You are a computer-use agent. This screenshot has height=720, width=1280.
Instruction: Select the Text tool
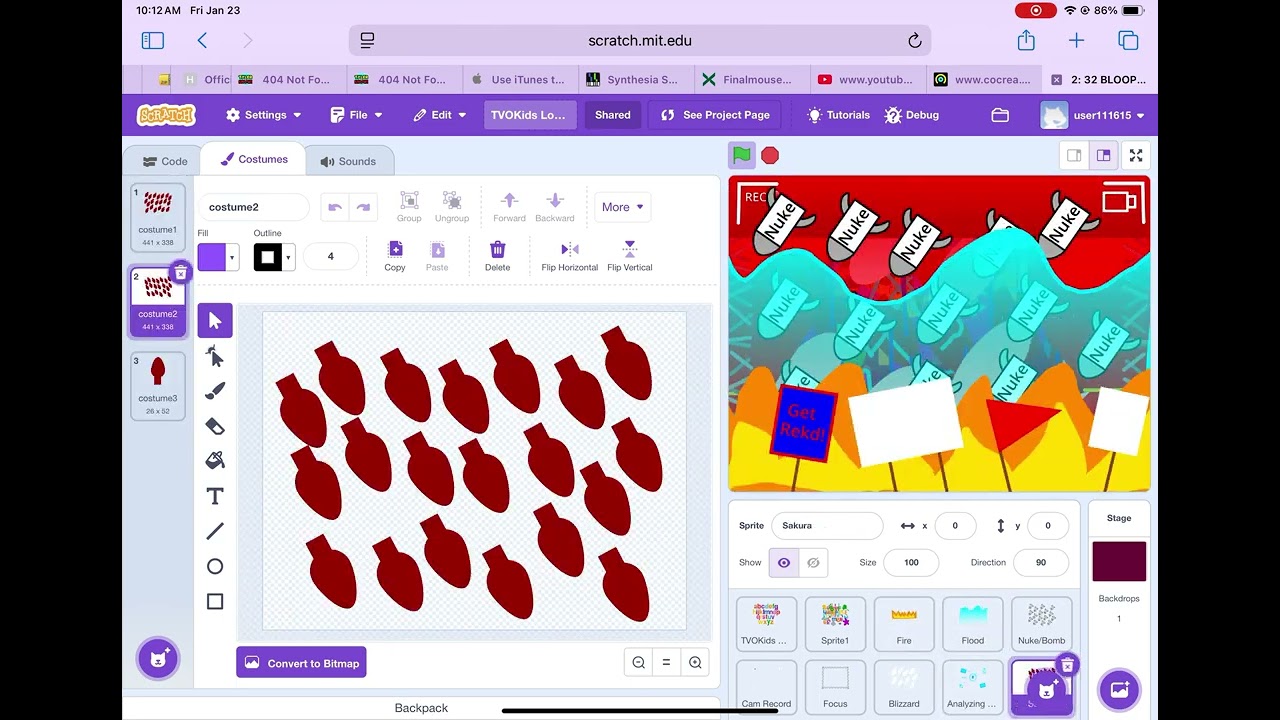pyautogui.click(x=215, y=496)
